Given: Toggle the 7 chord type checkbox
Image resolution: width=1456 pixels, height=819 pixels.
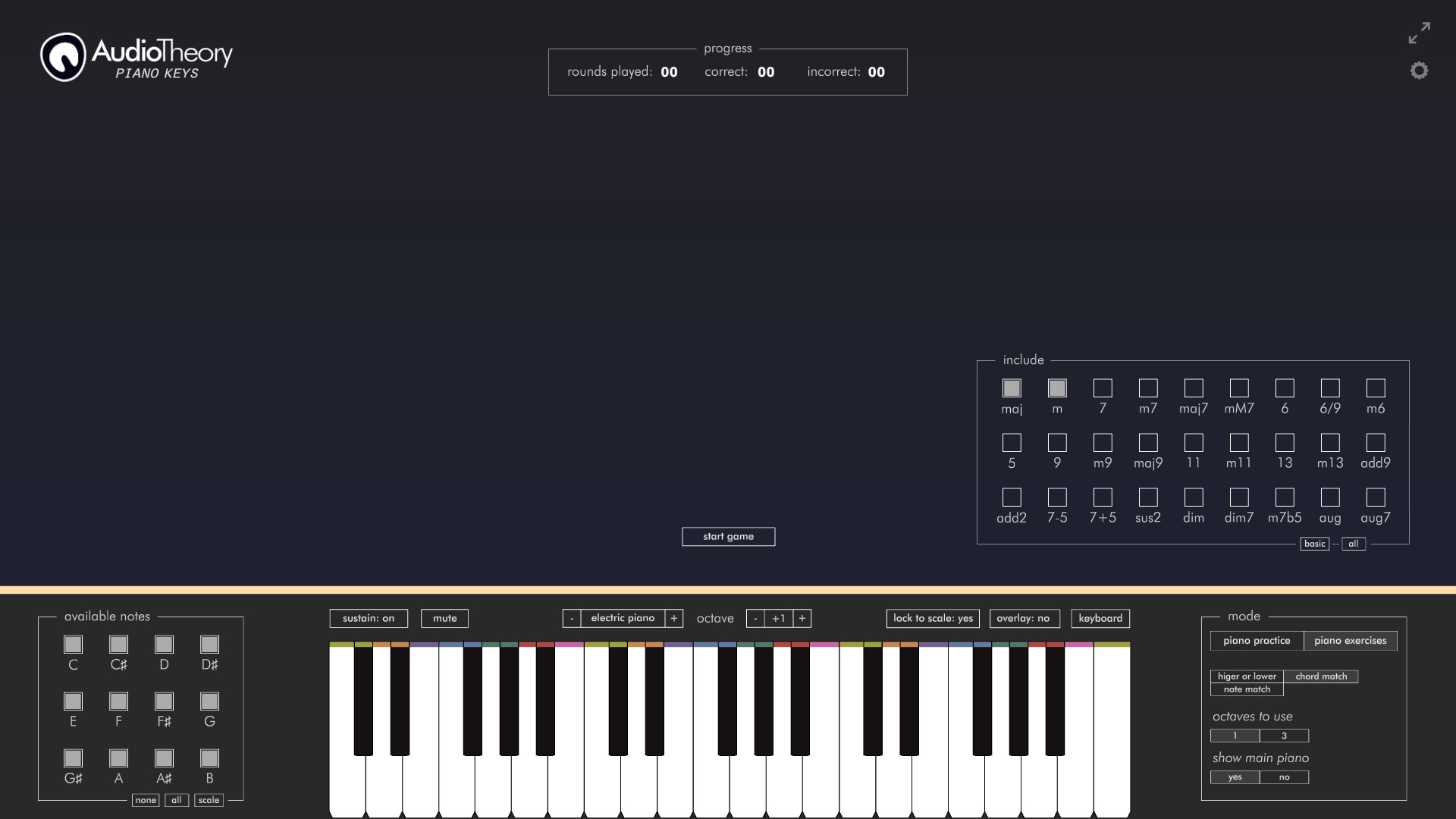Looking at the screenshot, I should click(1102, 388).
